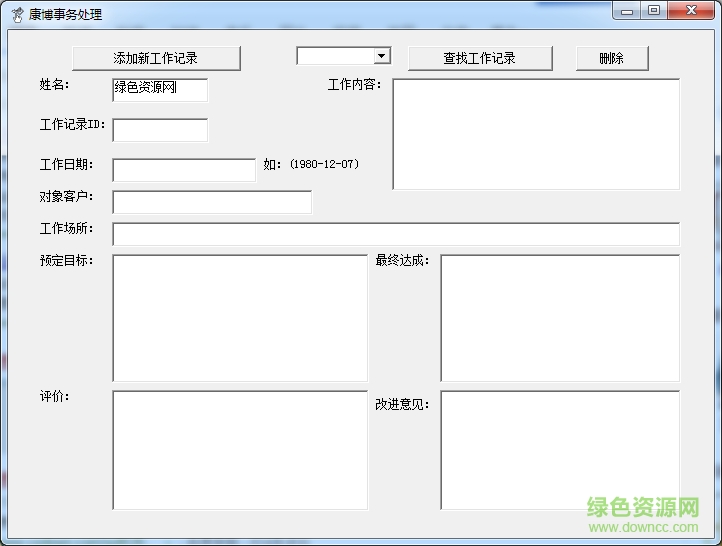This screenshot has width=722, height=546.
Task: Click the 姓名: label
Action: (x=54, y=84)
